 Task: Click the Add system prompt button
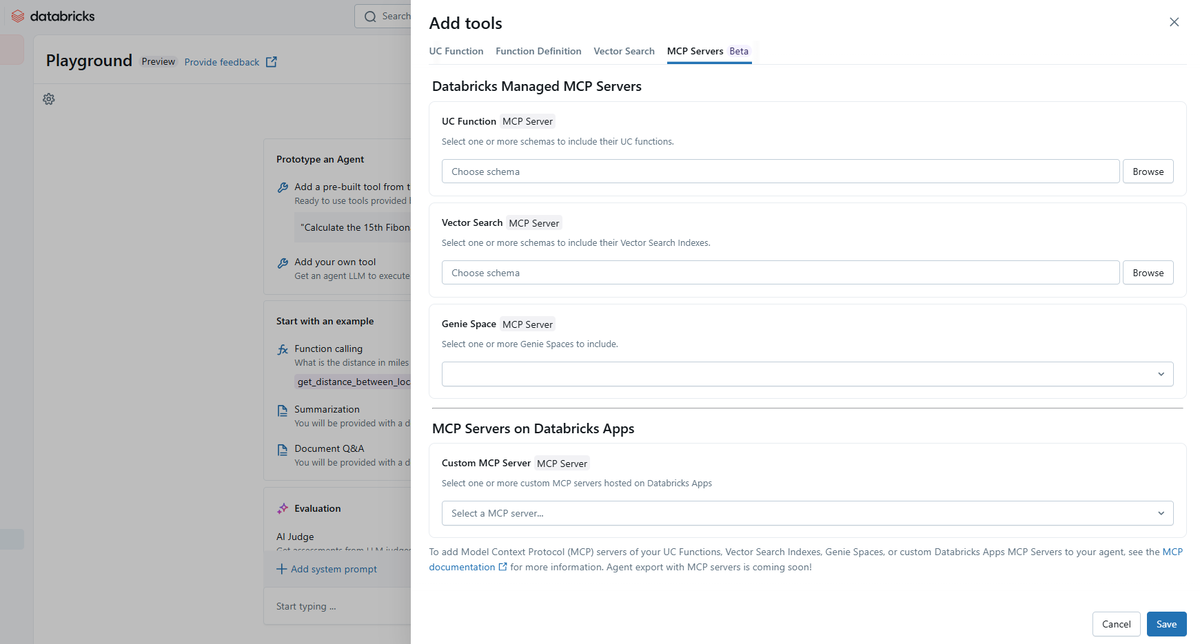327,569
